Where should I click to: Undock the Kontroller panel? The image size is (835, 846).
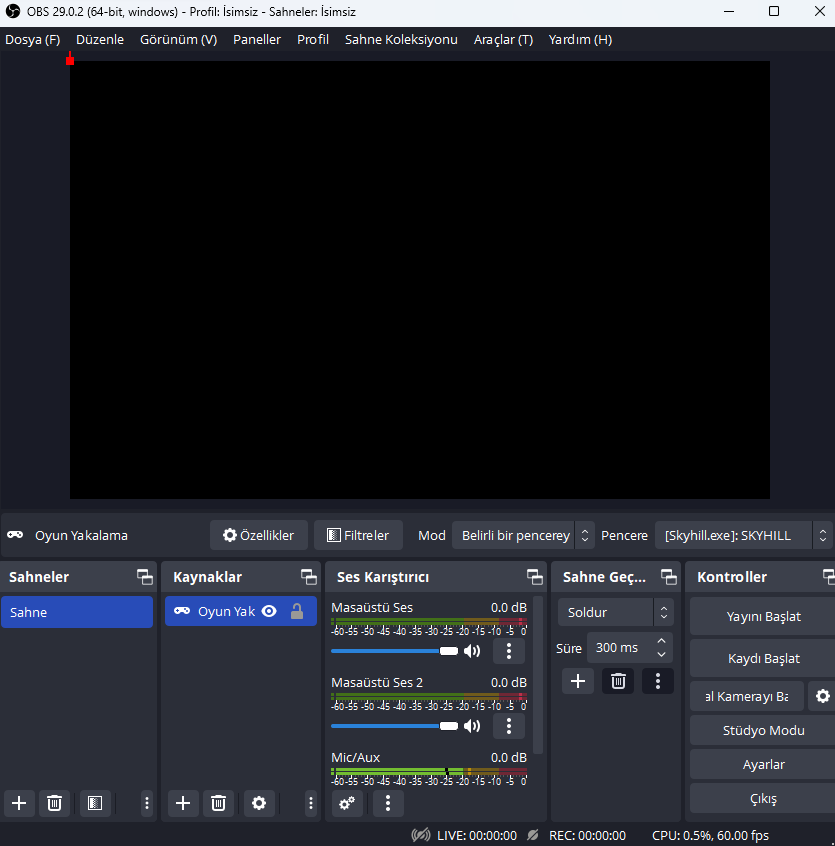(829, 577)
